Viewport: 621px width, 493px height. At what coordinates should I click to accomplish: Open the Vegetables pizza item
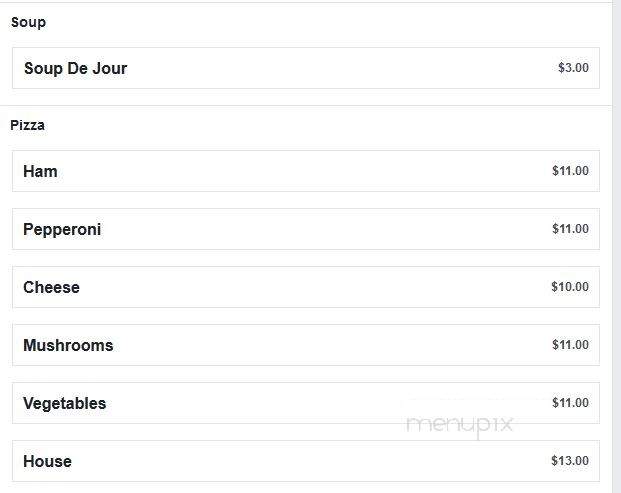pyautogui.click(x=306, y=403)
